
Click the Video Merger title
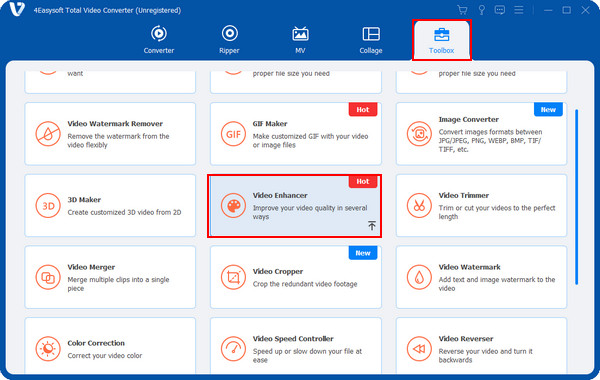coord(91,267)
